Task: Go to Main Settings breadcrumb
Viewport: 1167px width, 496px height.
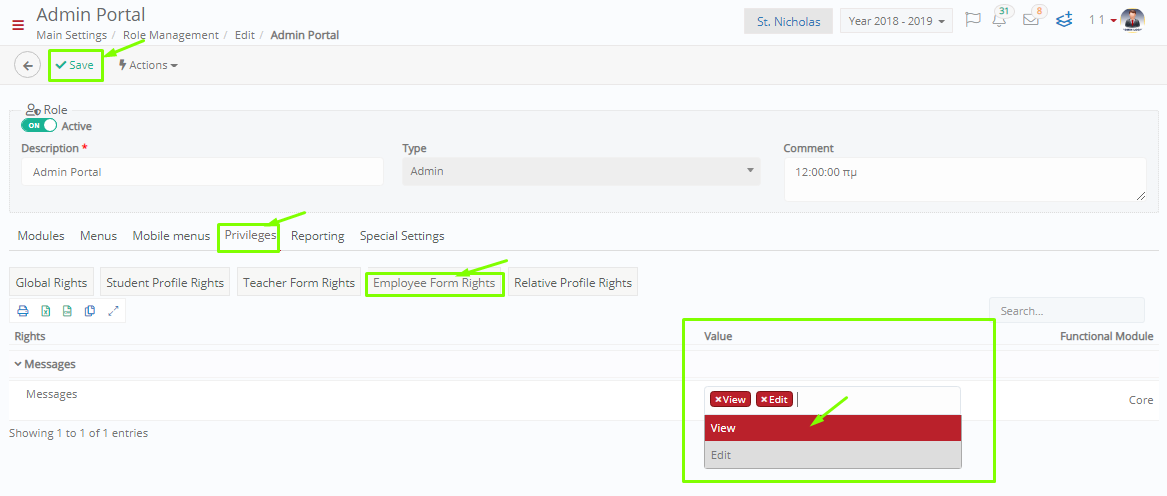Action: 72,35
